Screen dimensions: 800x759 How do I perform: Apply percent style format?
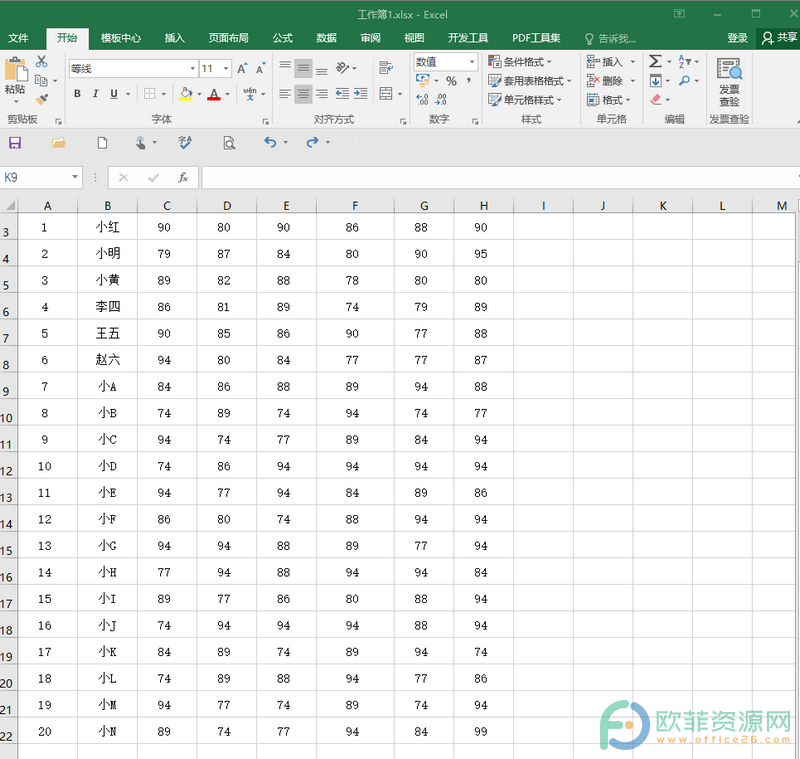[451, 81]
